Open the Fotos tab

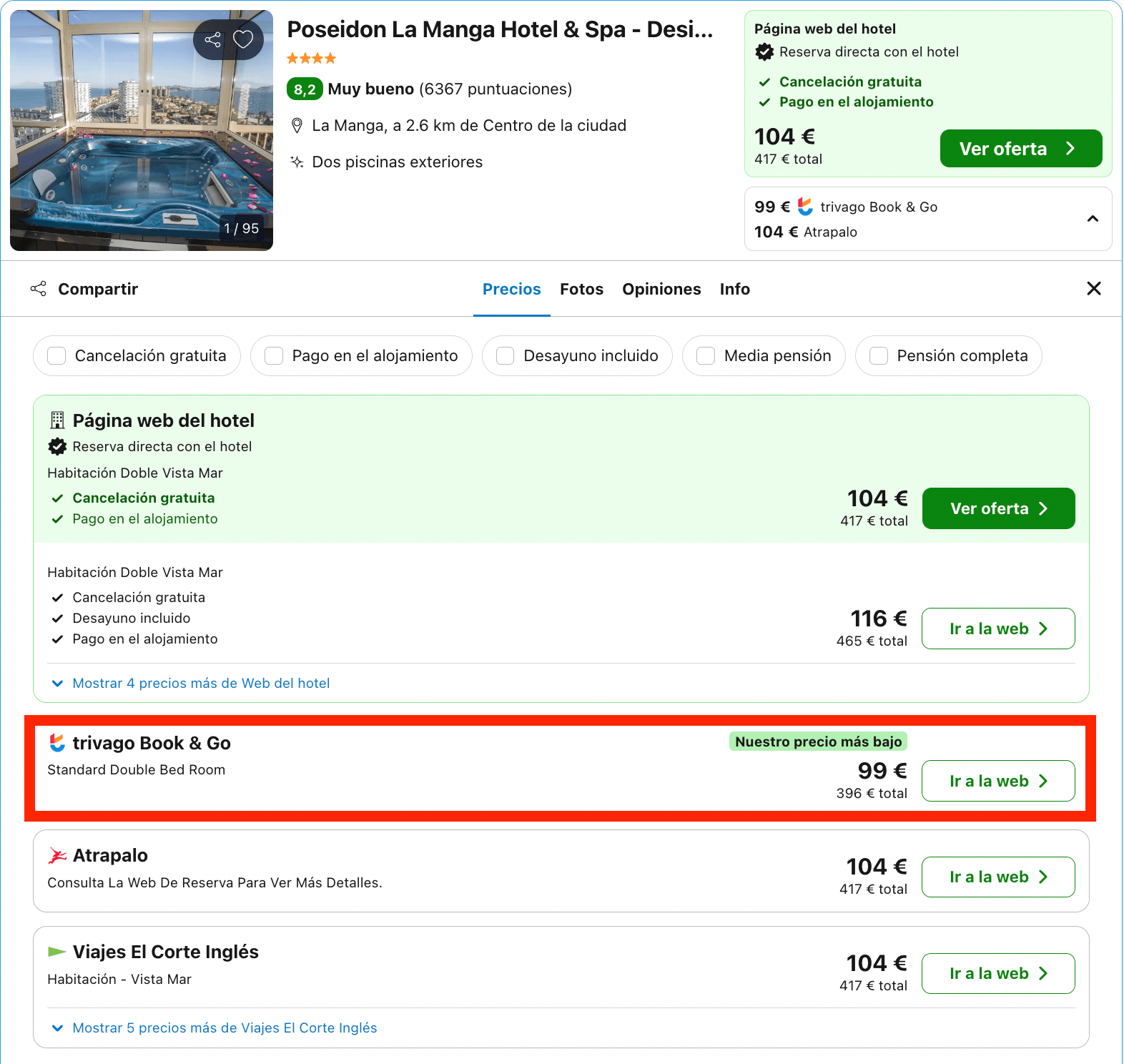(x=581, y=289)
